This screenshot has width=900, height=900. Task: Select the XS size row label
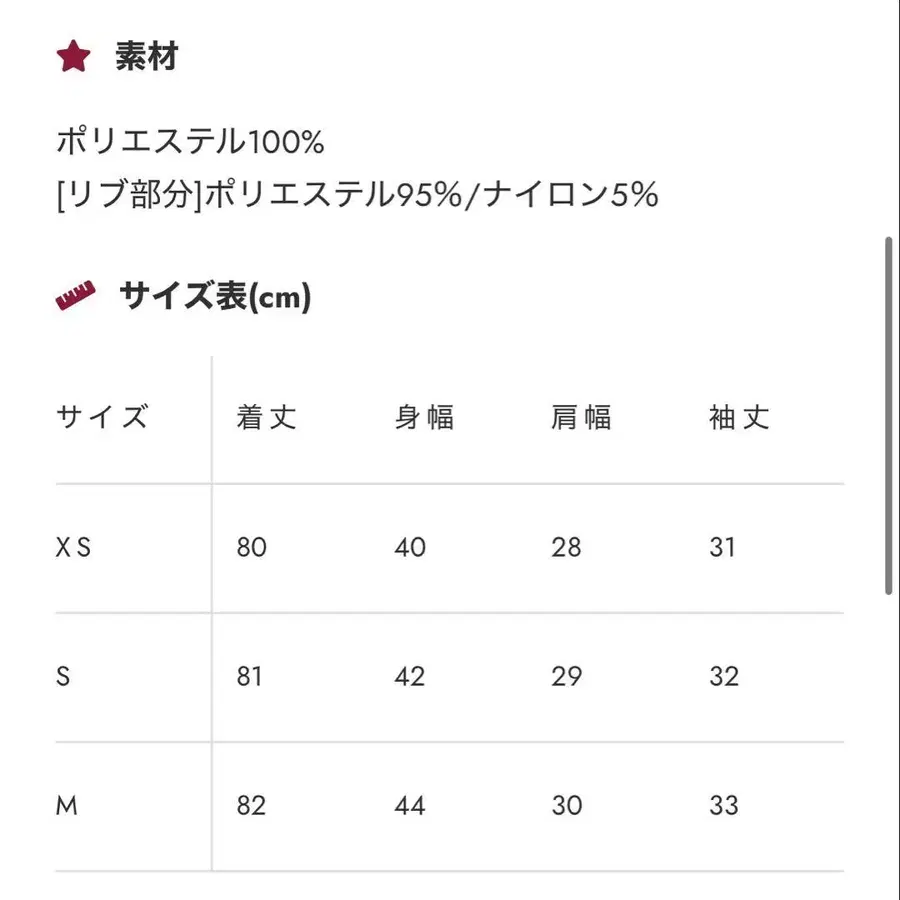click(x=73, y=547)
